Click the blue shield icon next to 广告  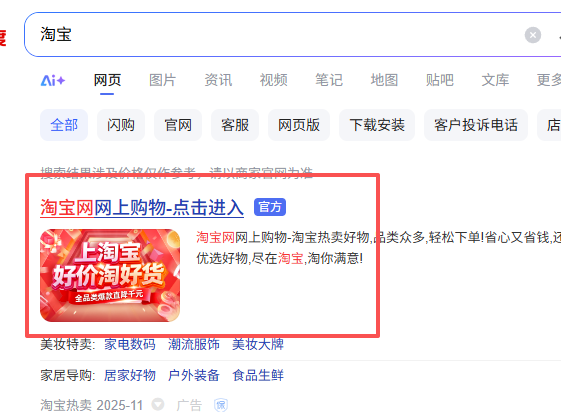(x=221, y=405)
